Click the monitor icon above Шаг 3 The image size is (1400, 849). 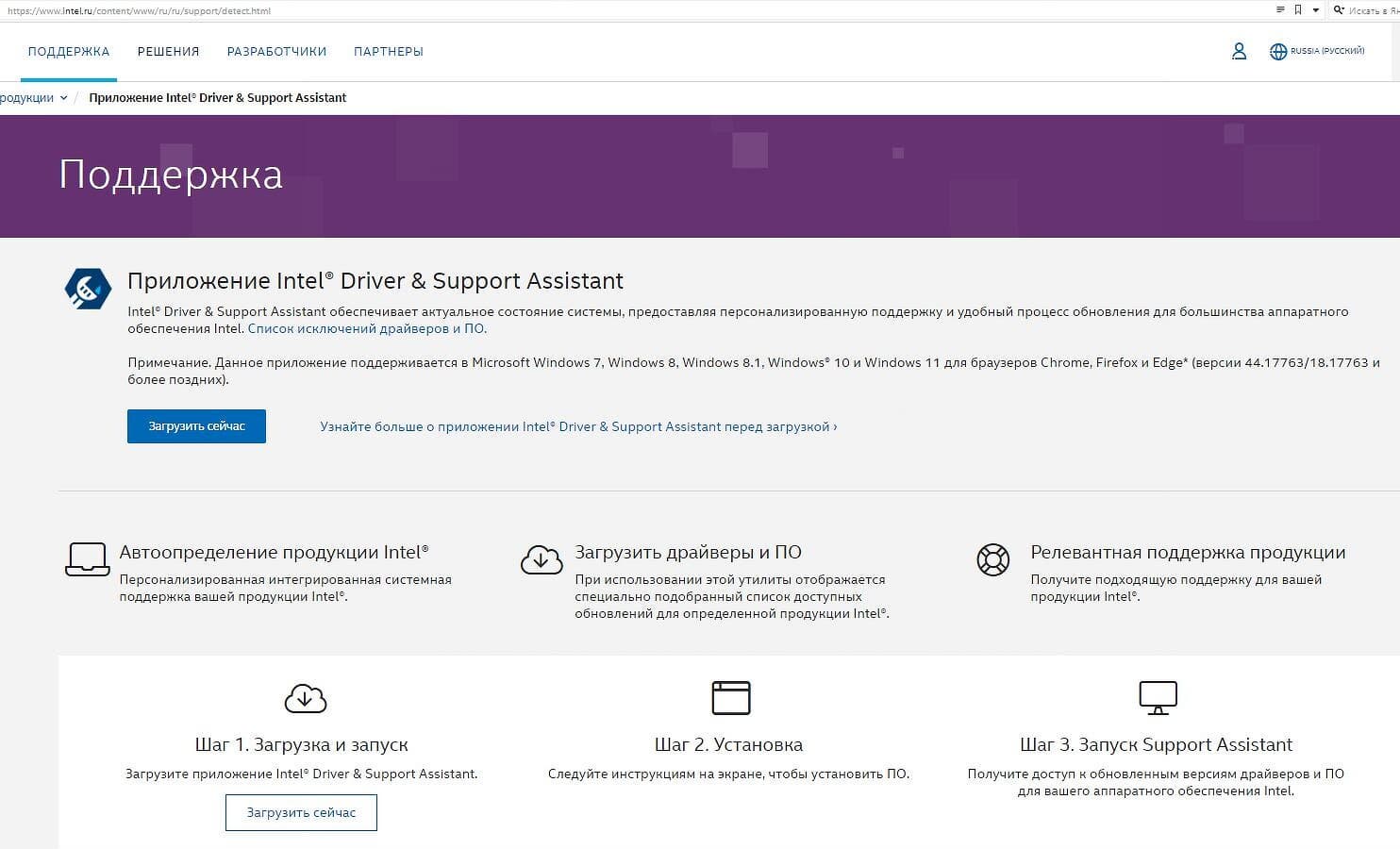click(1158, 698)
